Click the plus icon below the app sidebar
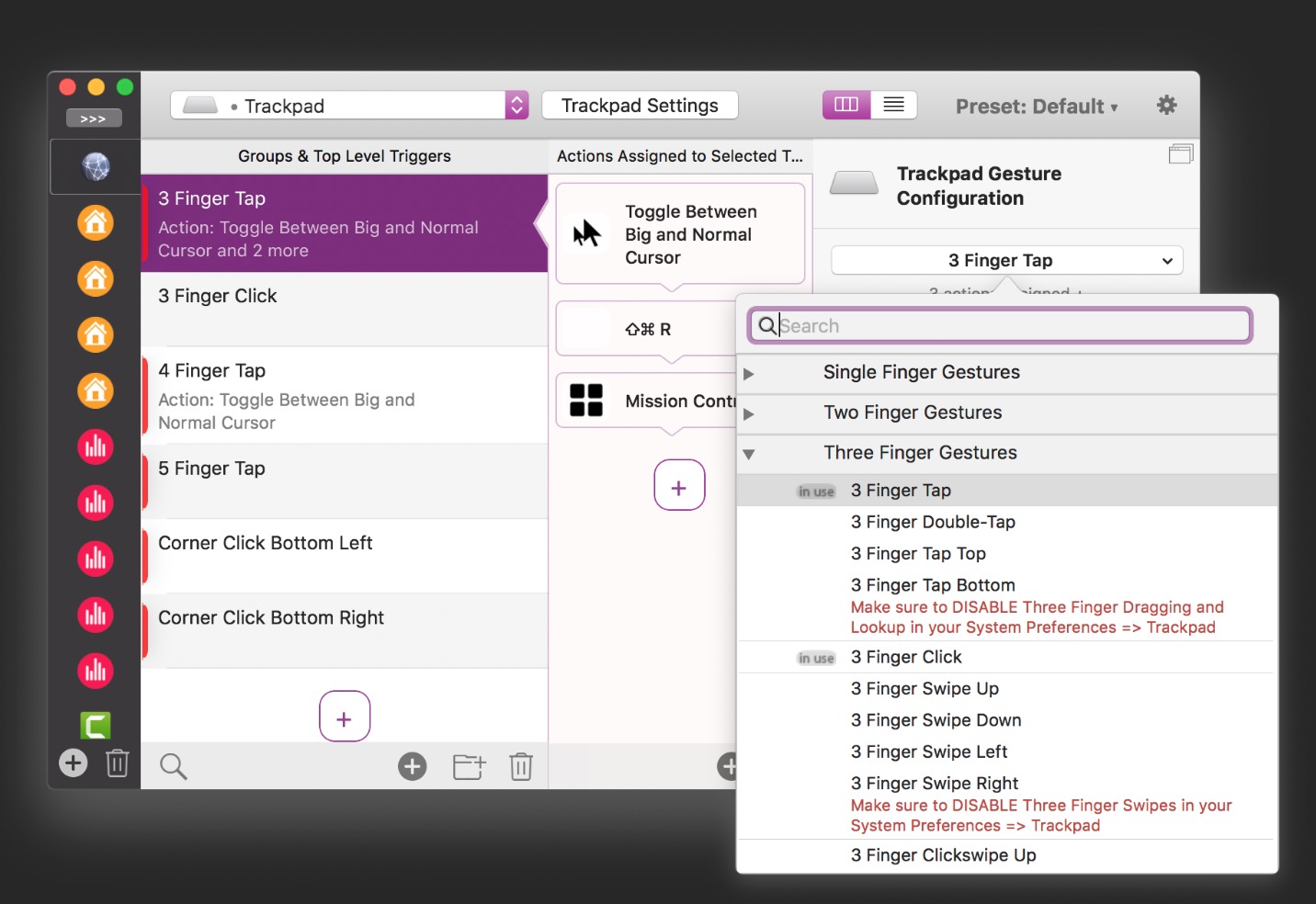The height and width of the screenshot is (904, 1316). point(74,763)
